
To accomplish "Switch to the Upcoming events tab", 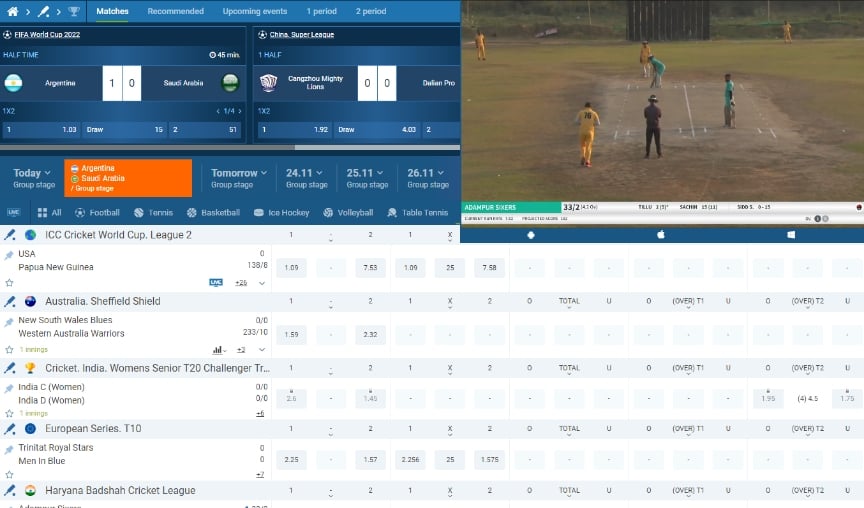I will pyautogui.click(x=255, y=11).
